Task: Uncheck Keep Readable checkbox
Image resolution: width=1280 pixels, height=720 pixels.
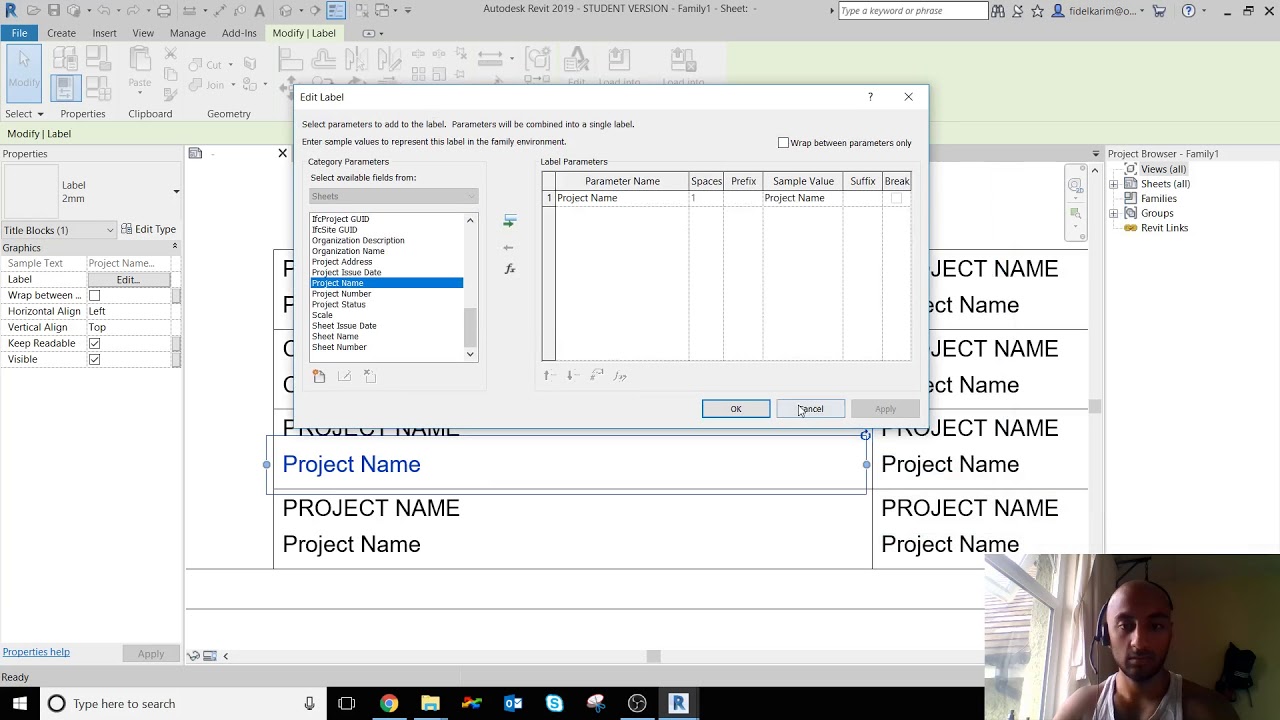Action: pos(94,344)
